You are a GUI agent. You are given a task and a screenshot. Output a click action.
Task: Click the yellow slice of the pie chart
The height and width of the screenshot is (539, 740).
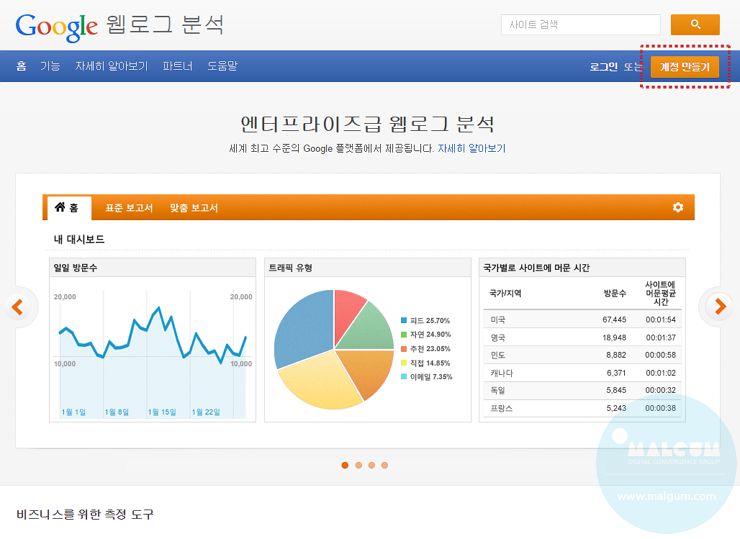click(x=321, y=380)
